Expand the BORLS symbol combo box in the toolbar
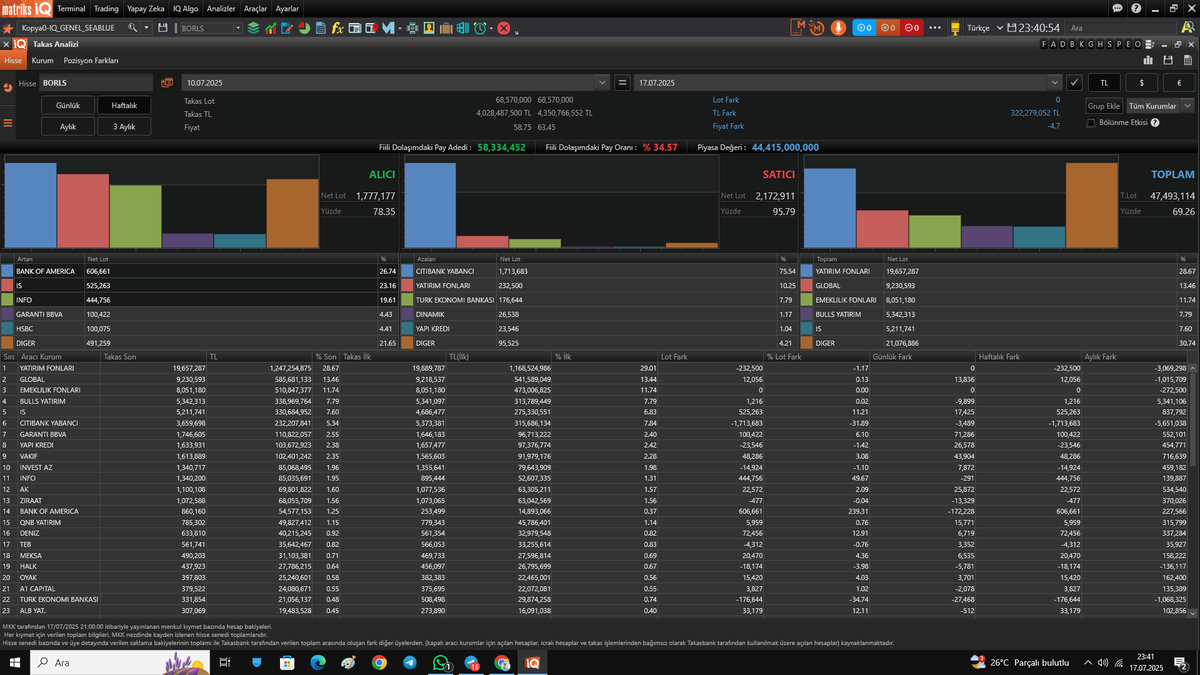 [x=238, y=28]
